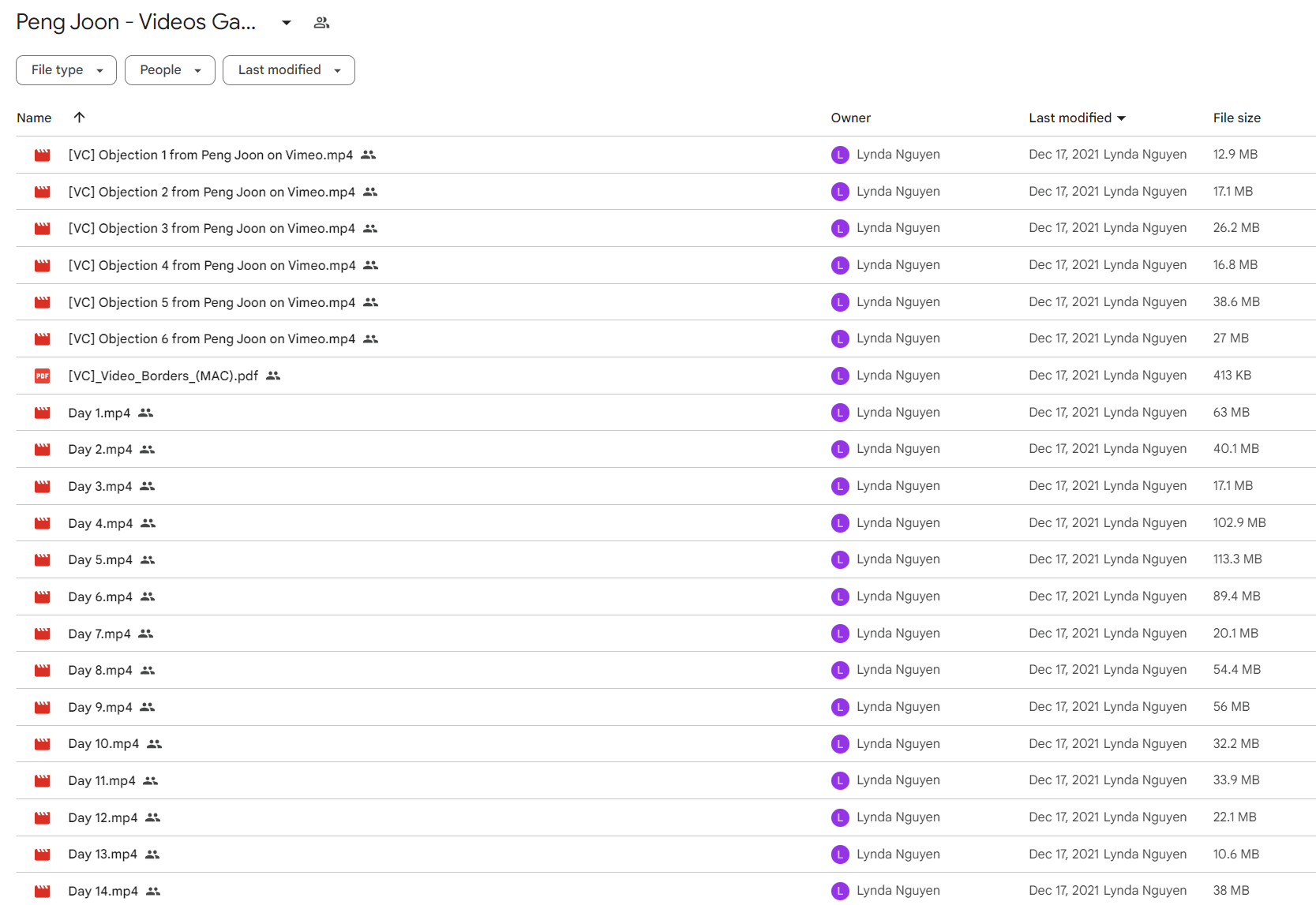Screen dimensions: 1316x905
Task: Open the File type filter
Action: pyautogui.click(x=66, y=70)
